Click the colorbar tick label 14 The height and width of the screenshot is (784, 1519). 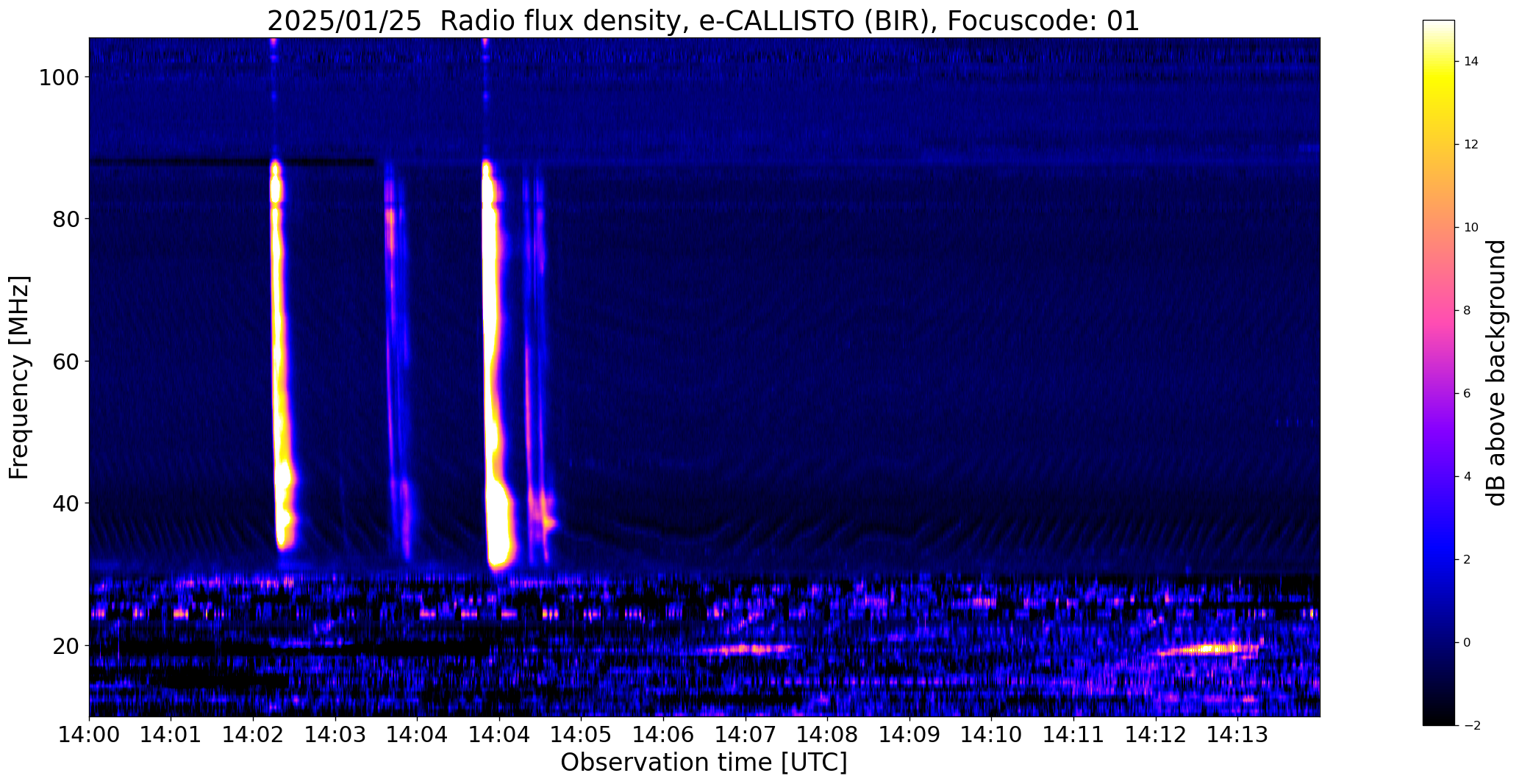pos(1471,62)
